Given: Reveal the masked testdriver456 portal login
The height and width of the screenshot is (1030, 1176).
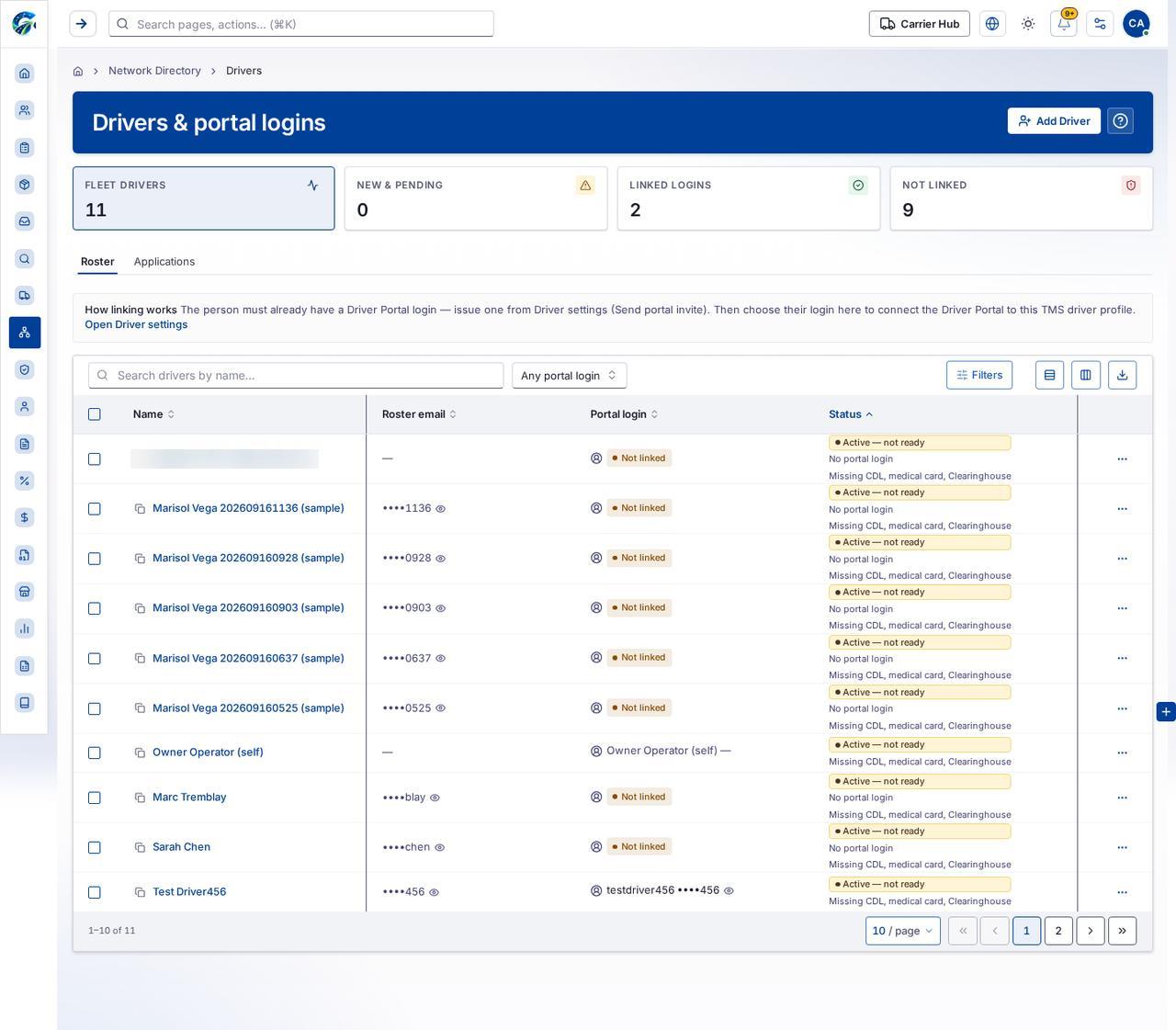Looking at the screenshot, I should point(729,890).
